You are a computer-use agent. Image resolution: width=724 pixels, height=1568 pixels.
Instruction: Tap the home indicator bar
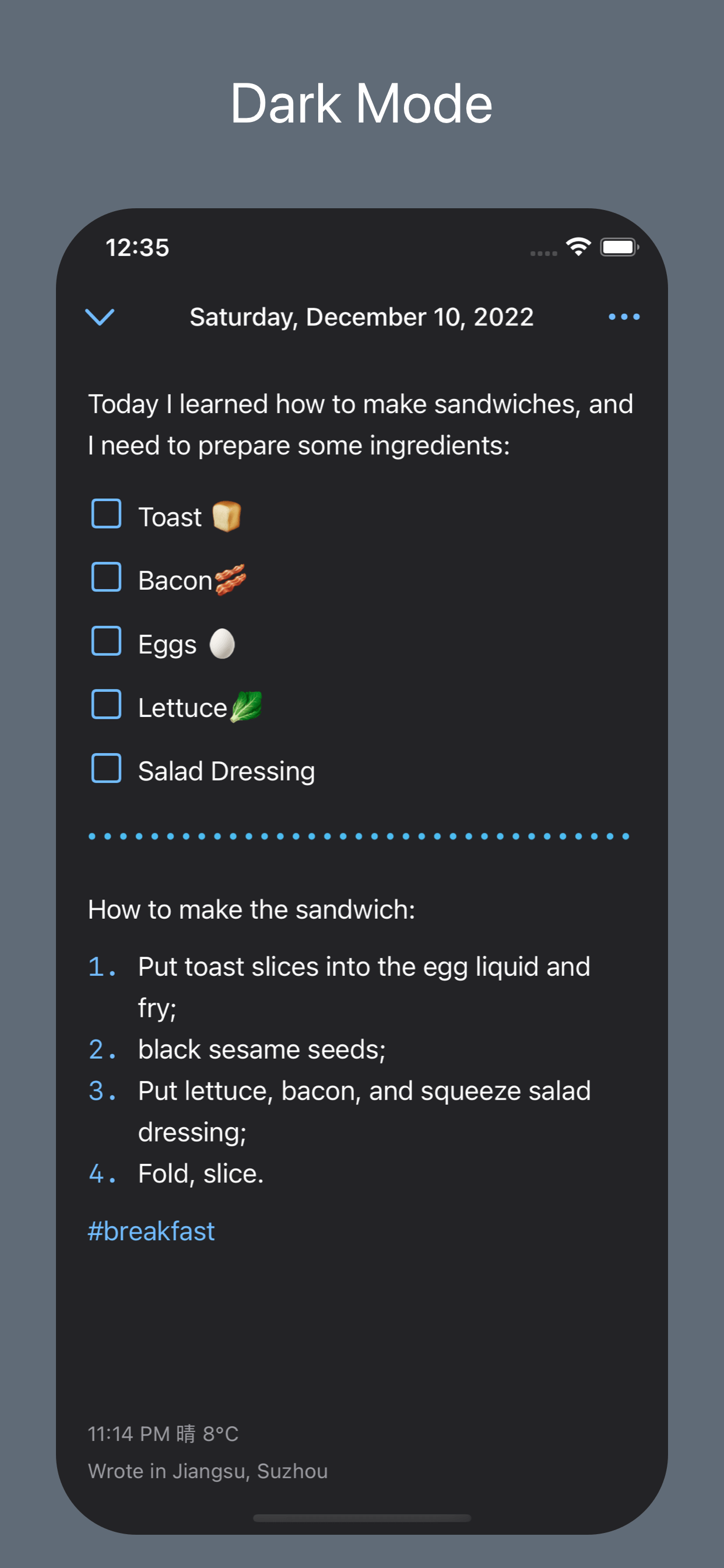pyautogui.click(x=362, y=1518)
